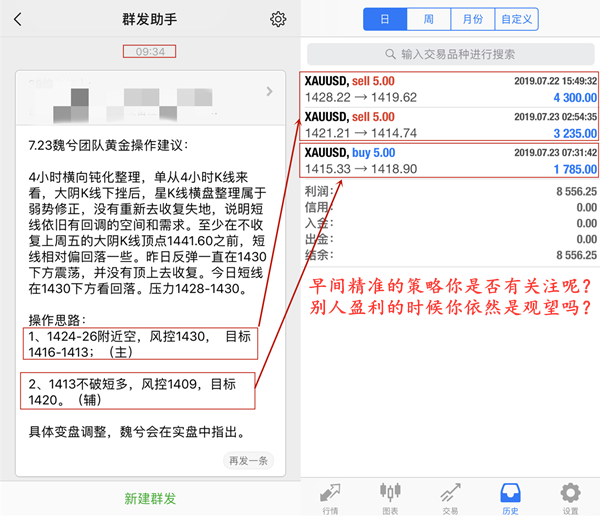Select the 日 period segment
This screenshot has width=600, height=516.
pyautogui.click(x=385, y=19)
